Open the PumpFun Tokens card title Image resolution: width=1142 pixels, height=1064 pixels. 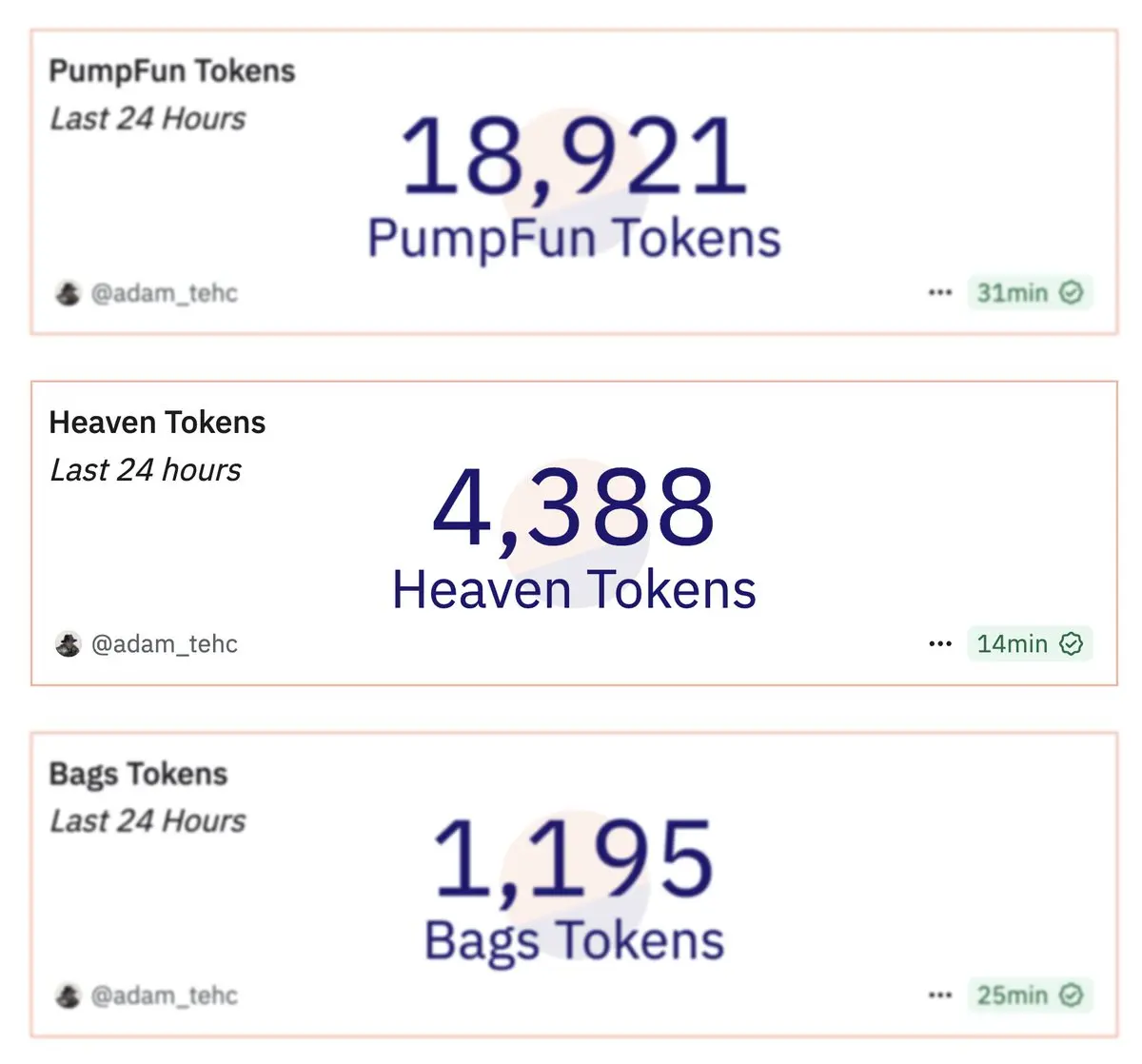point(172,71)
